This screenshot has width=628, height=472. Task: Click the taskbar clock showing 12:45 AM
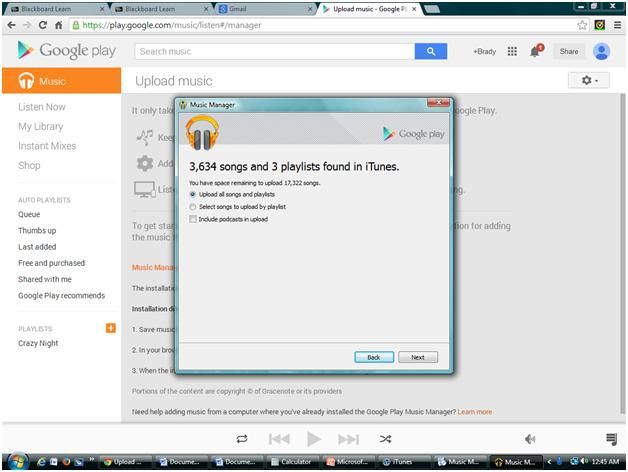tap(605, 462)
